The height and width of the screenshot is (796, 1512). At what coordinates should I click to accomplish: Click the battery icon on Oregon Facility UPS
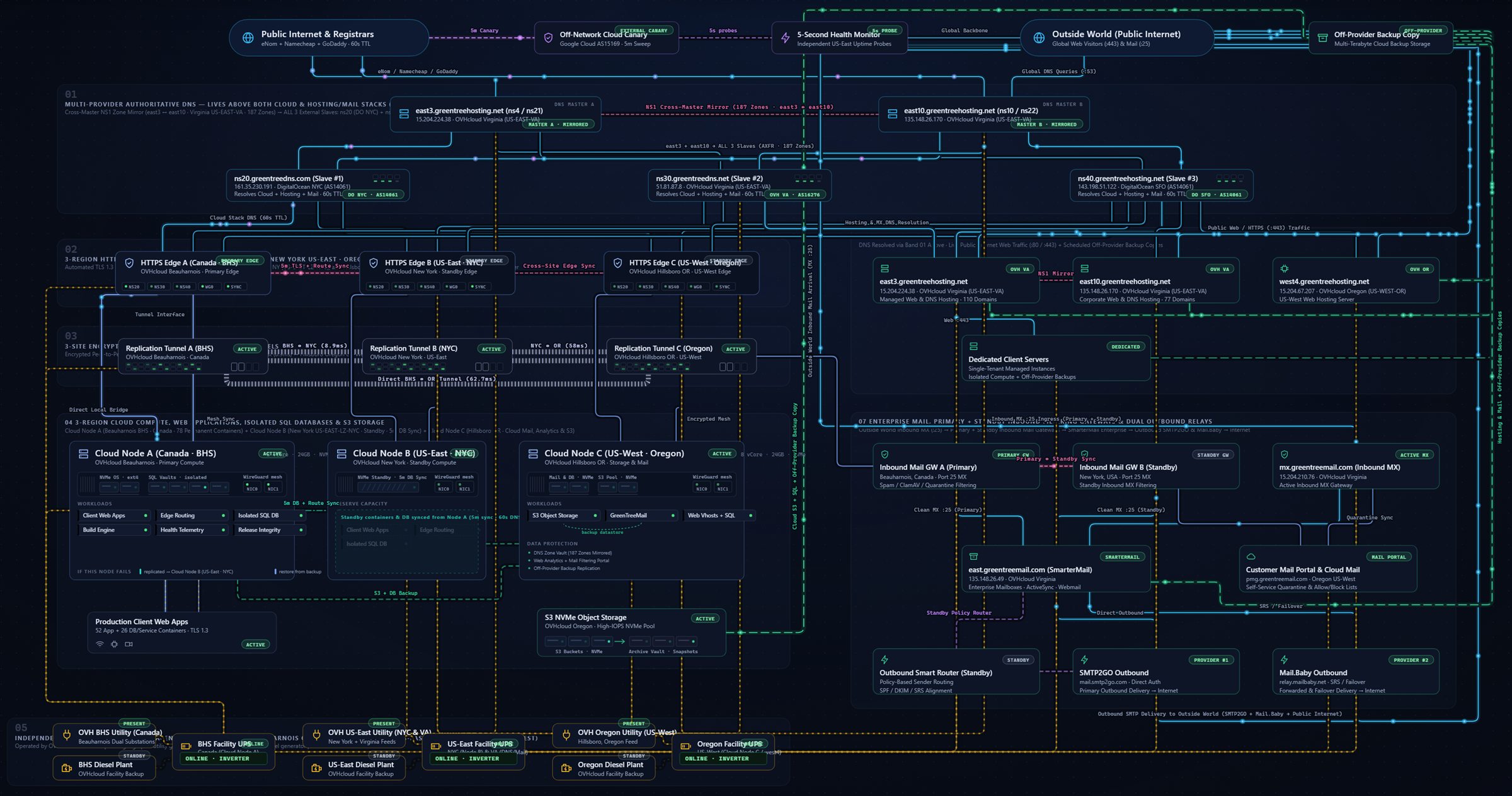tap(685, 746)
